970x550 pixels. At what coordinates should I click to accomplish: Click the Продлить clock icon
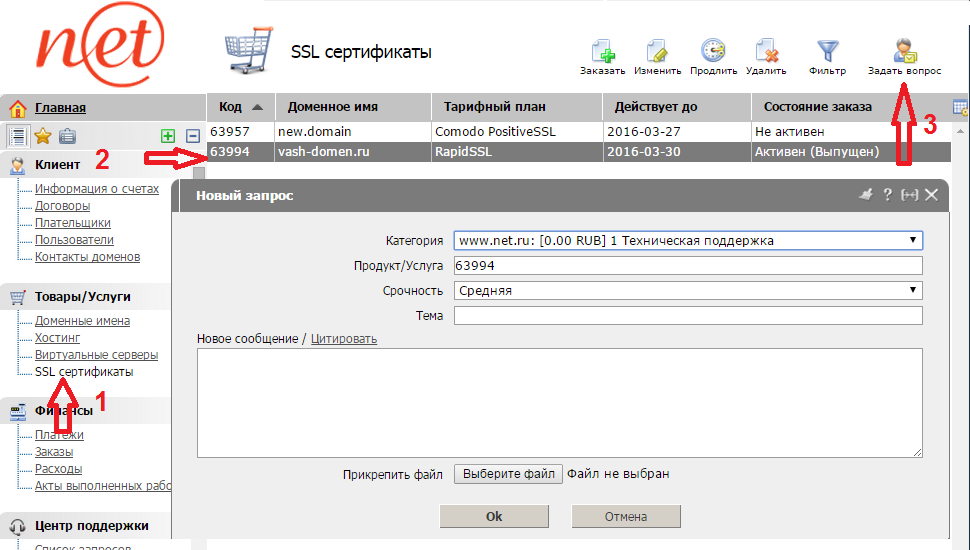(x=713, y=51)
